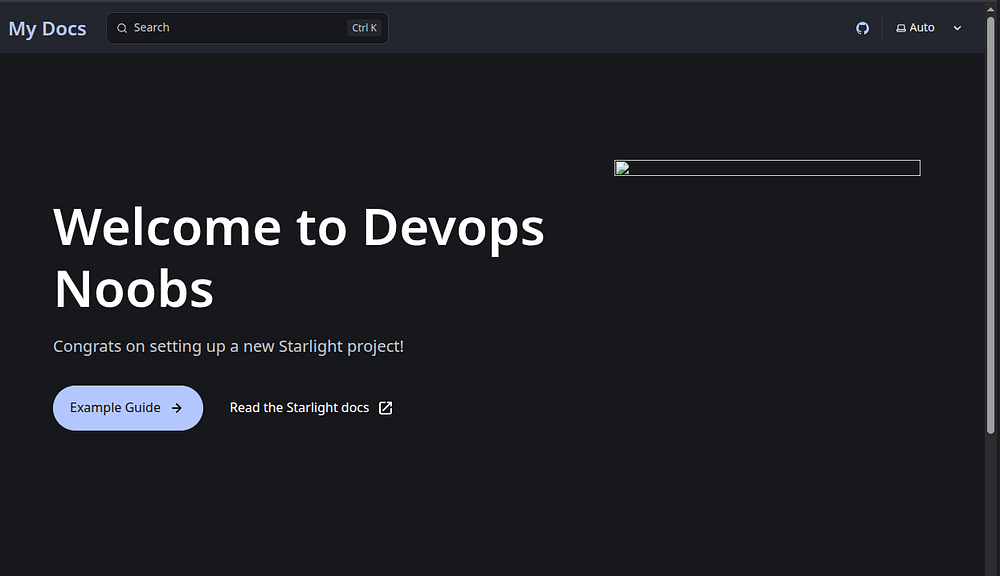Click the Ctrl K shortcut badge

[364, 28]
